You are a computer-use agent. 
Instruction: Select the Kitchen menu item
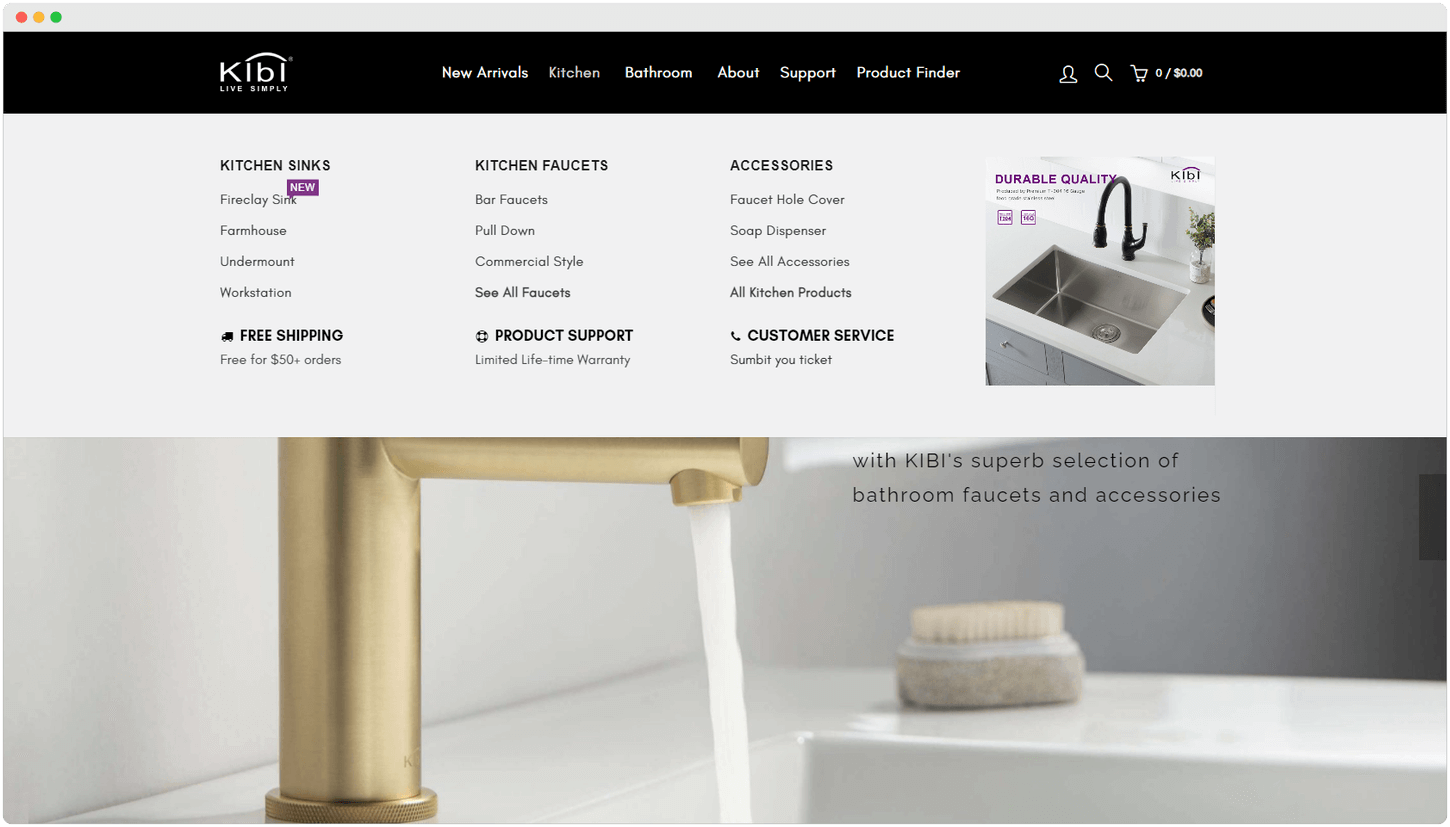click(x=574, y=72)
